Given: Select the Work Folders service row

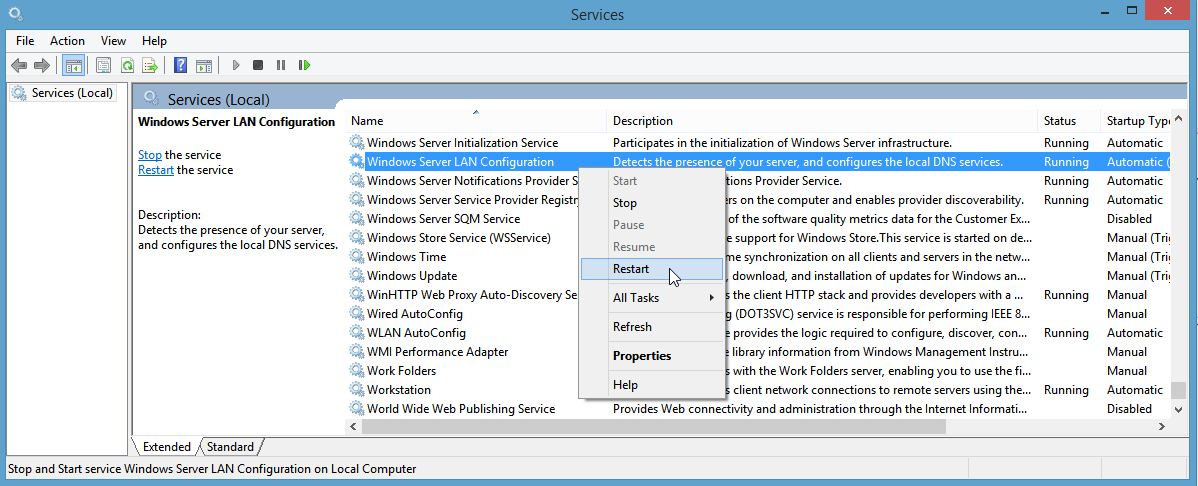Looking at the screenshot, I should pos(758,371).
